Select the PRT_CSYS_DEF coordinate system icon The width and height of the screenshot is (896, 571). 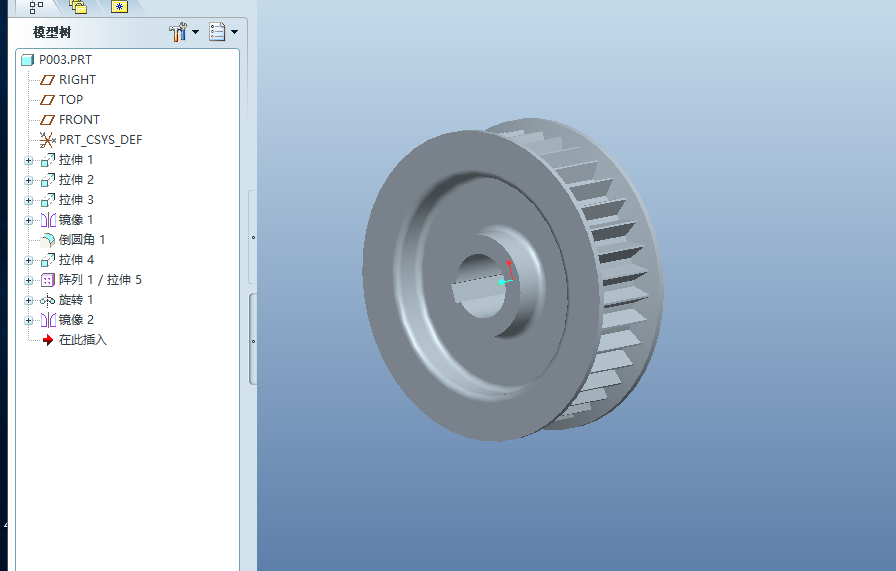(47, 140)
